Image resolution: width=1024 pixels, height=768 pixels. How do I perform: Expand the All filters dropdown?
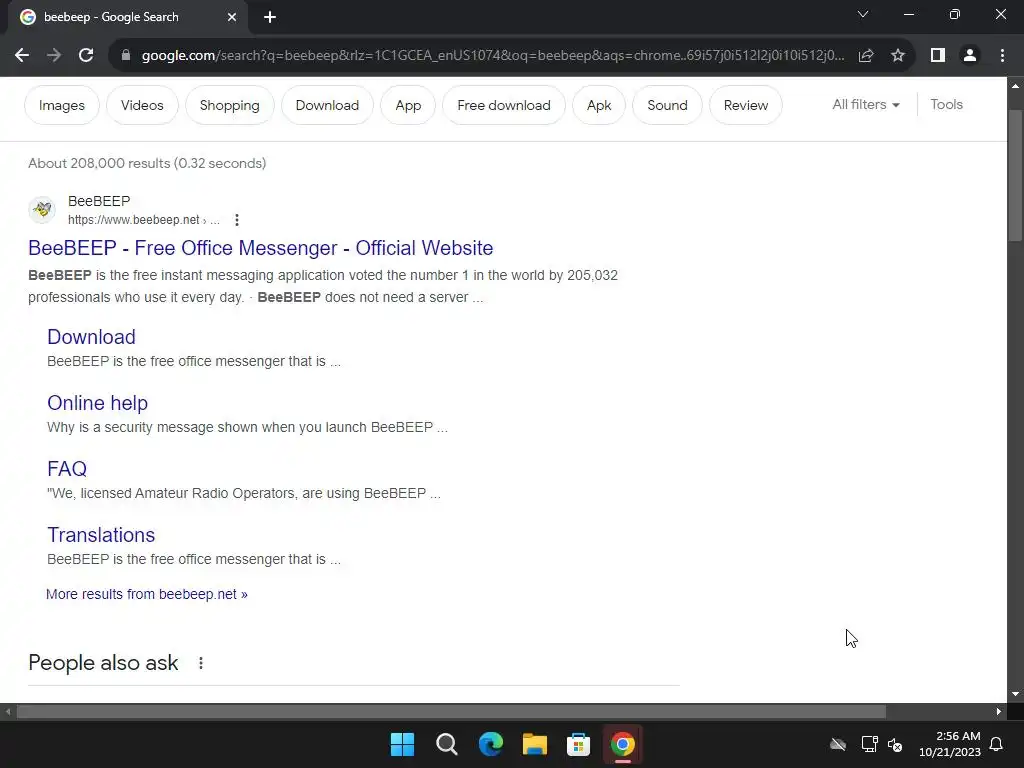tap(866, 104)
